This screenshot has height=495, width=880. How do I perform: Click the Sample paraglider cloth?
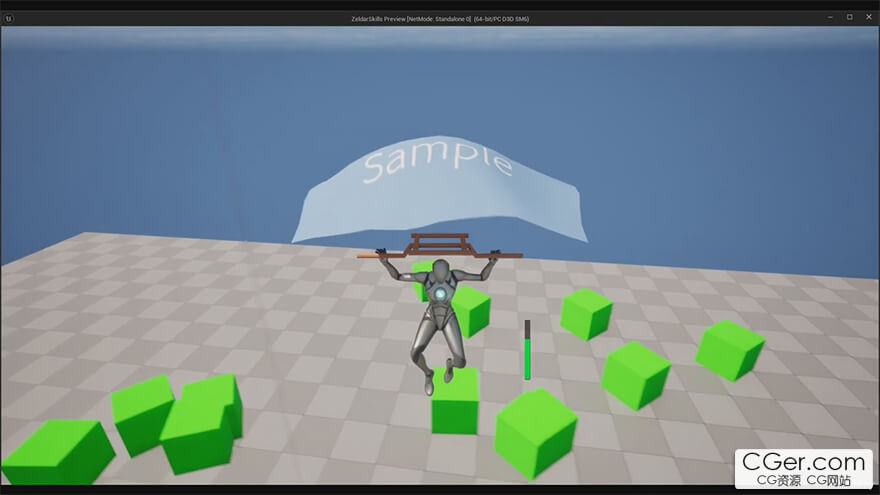(x=439, y=190)
